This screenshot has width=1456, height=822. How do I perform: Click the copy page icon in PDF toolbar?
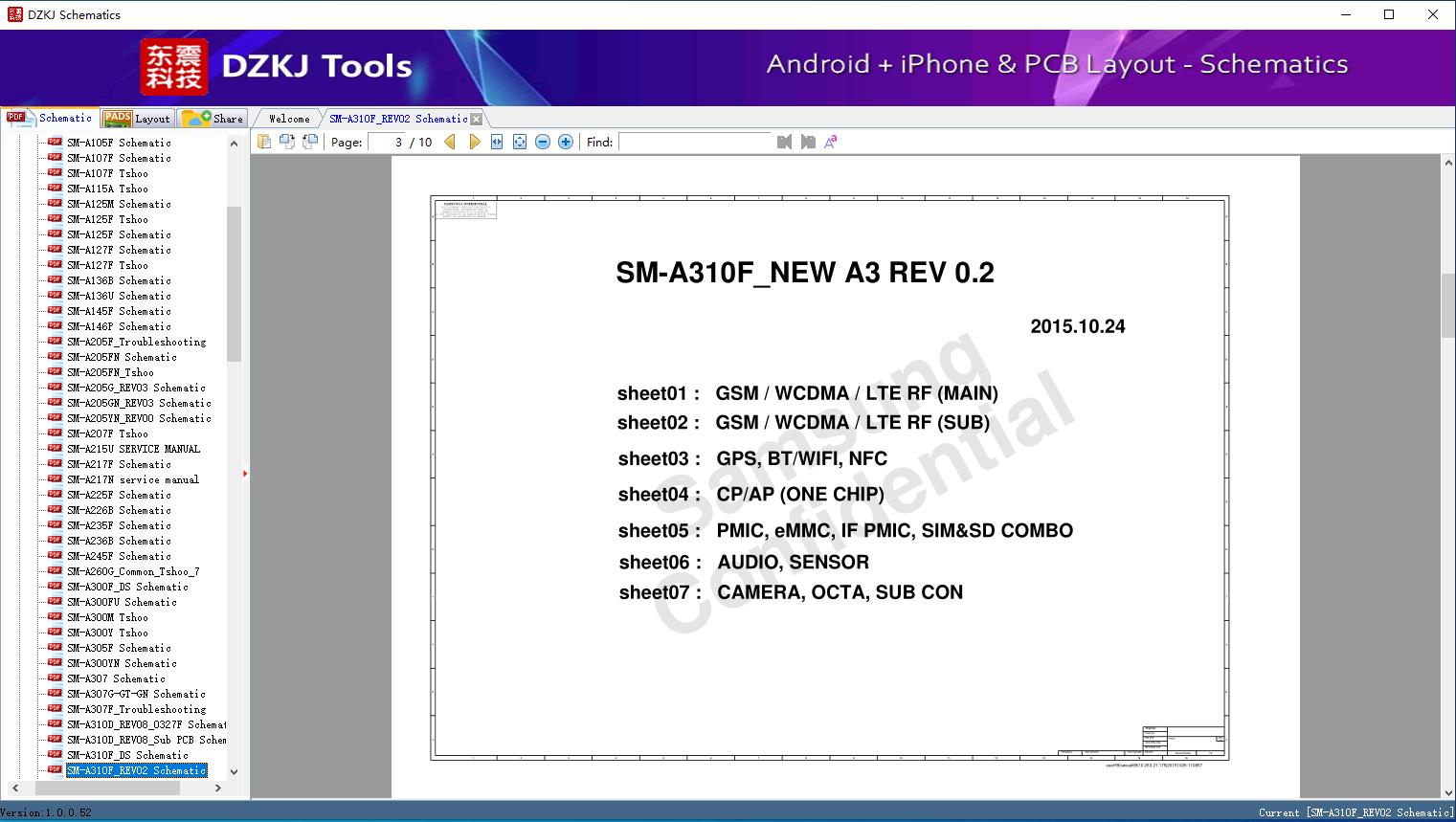(x=264, y=142)
